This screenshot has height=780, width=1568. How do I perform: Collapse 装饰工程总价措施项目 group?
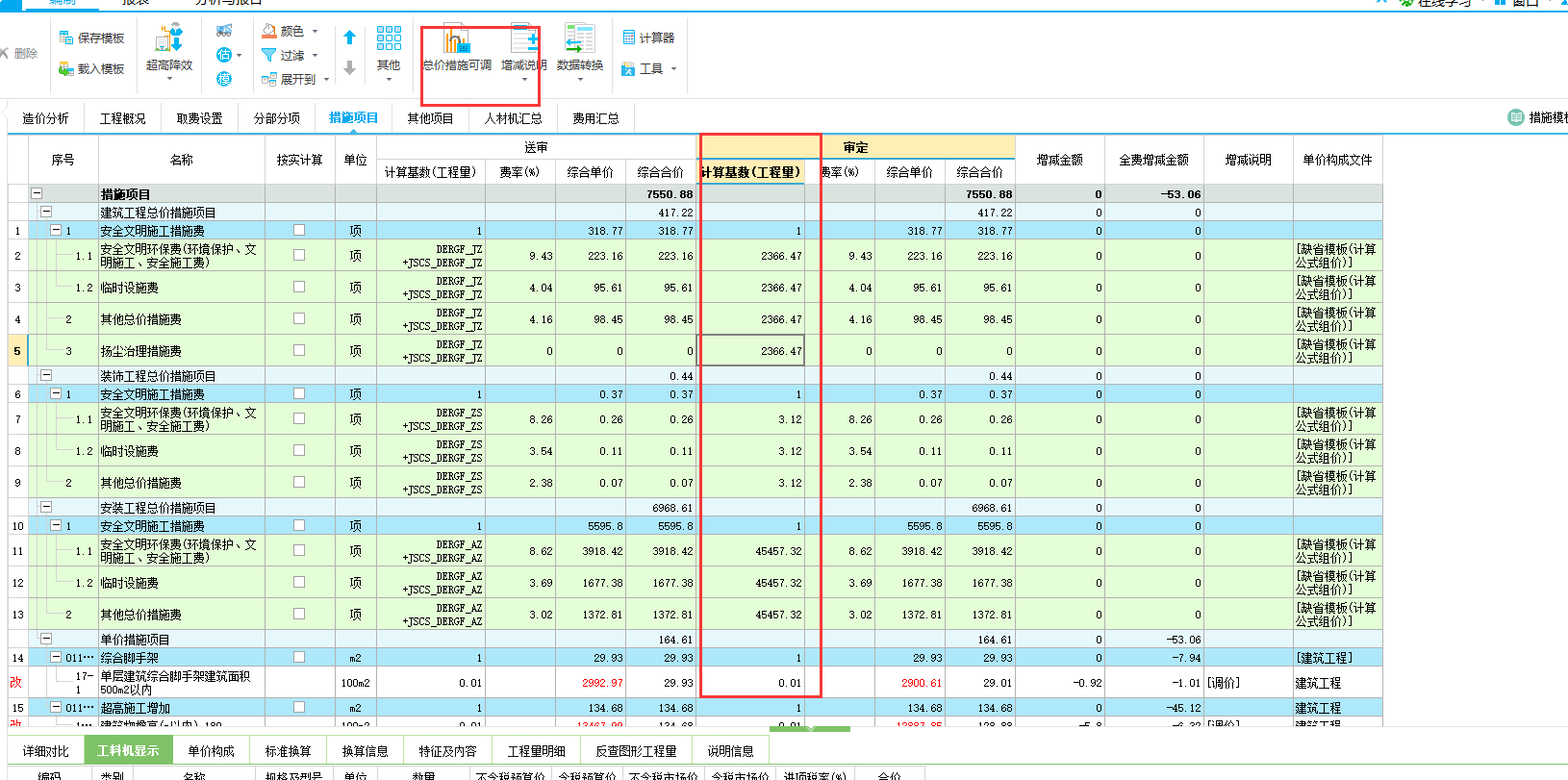coord(45,375)
